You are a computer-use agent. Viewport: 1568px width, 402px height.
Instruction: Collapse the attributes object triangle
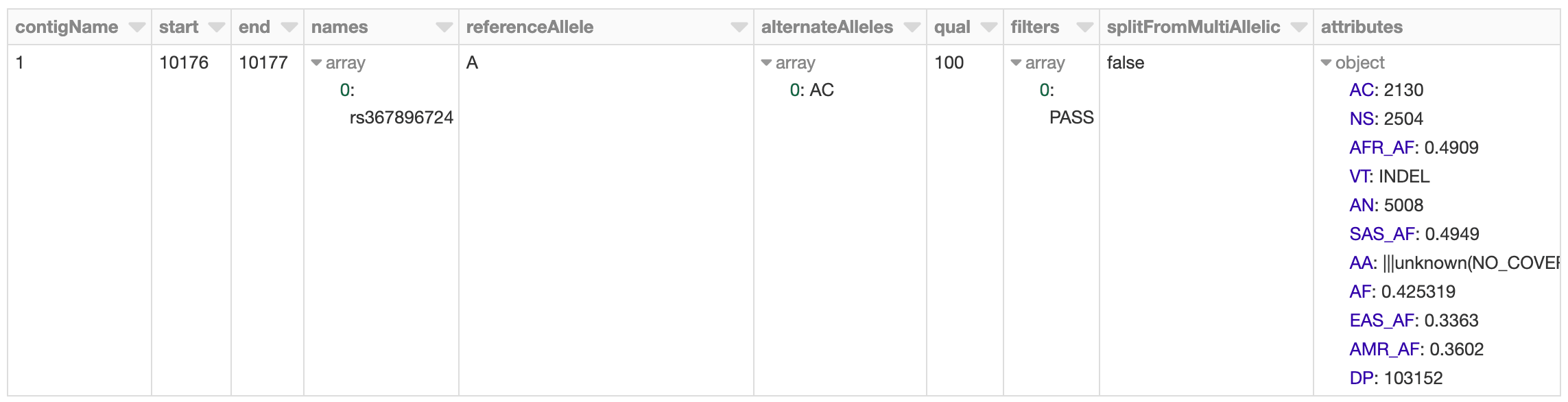coord(1326,63)
